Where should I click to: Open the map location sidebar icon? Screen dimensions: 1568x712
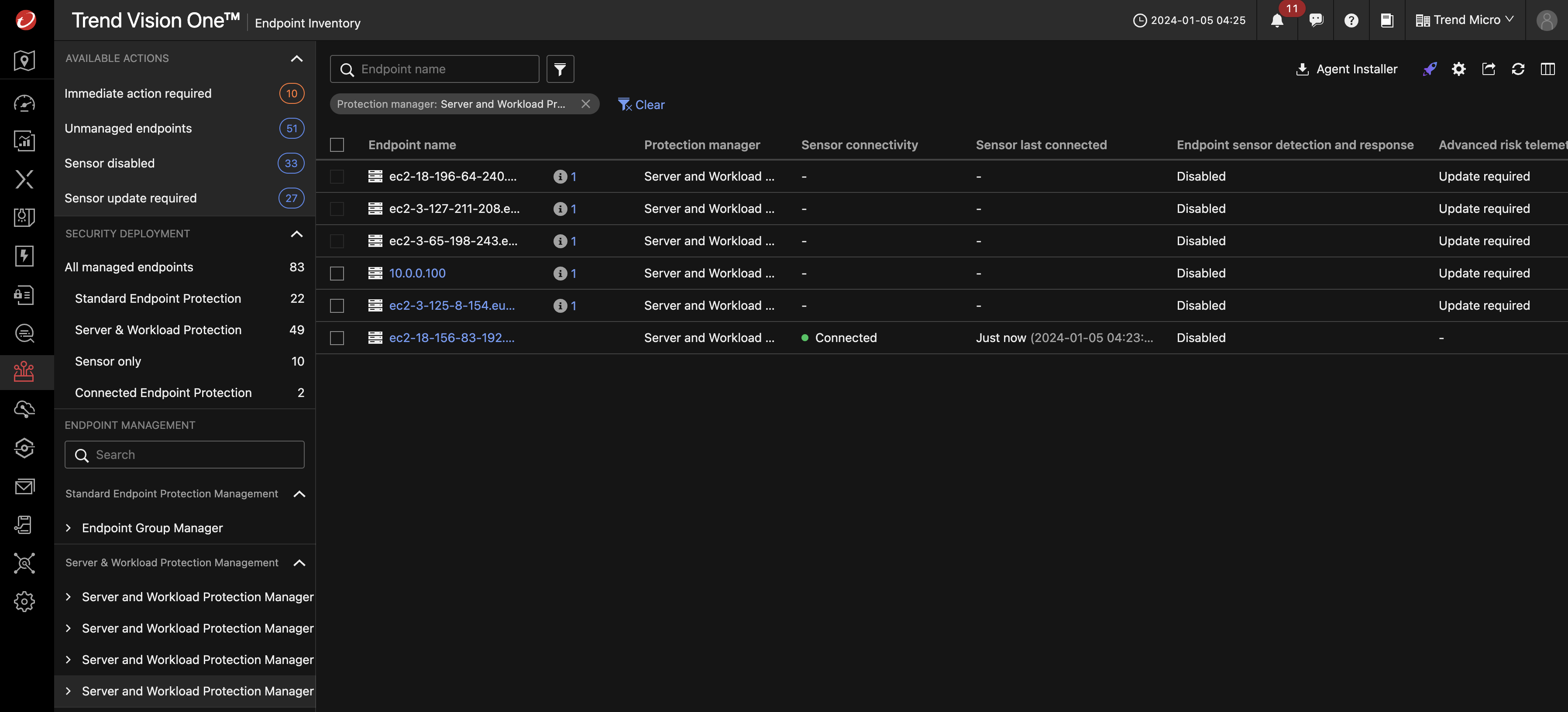(x=24, y=60)
